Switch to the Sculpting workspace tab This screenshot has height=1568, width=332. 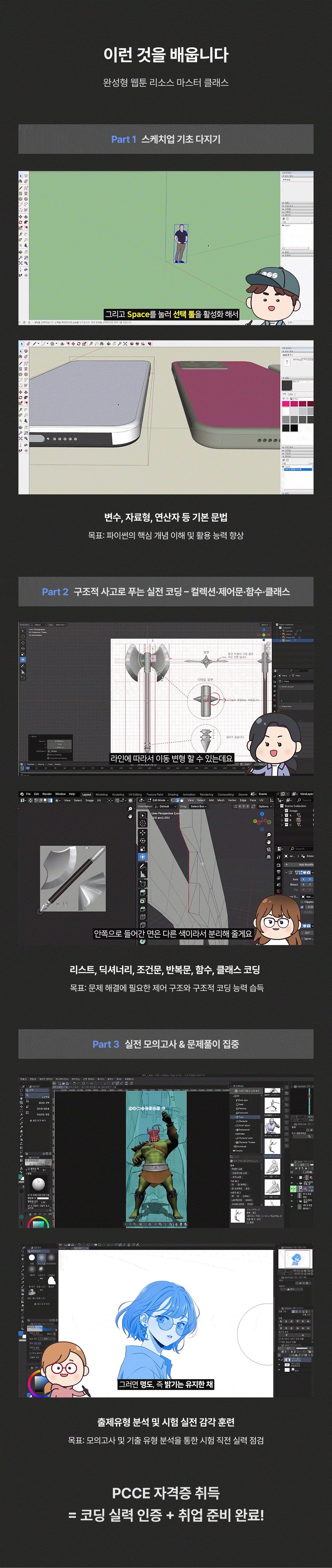click(118, 794)
